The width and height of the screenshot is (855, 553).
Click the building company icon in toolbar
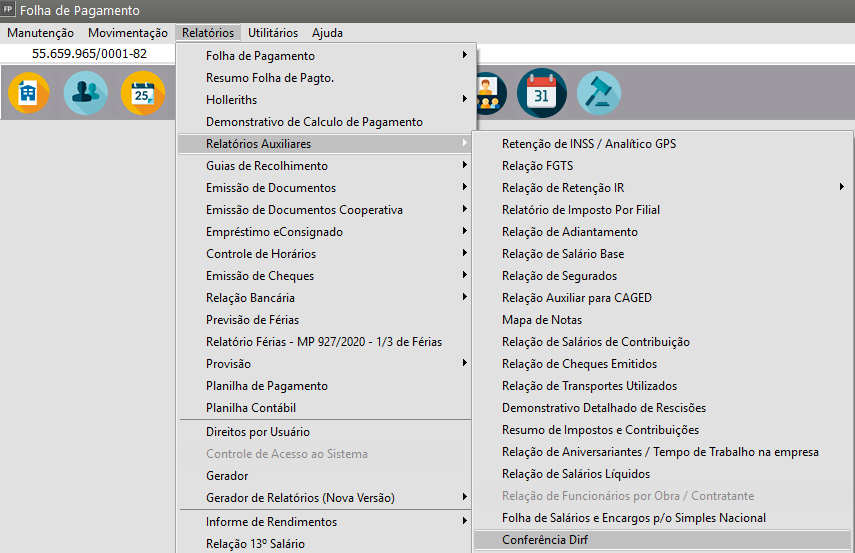click(28, 93)
